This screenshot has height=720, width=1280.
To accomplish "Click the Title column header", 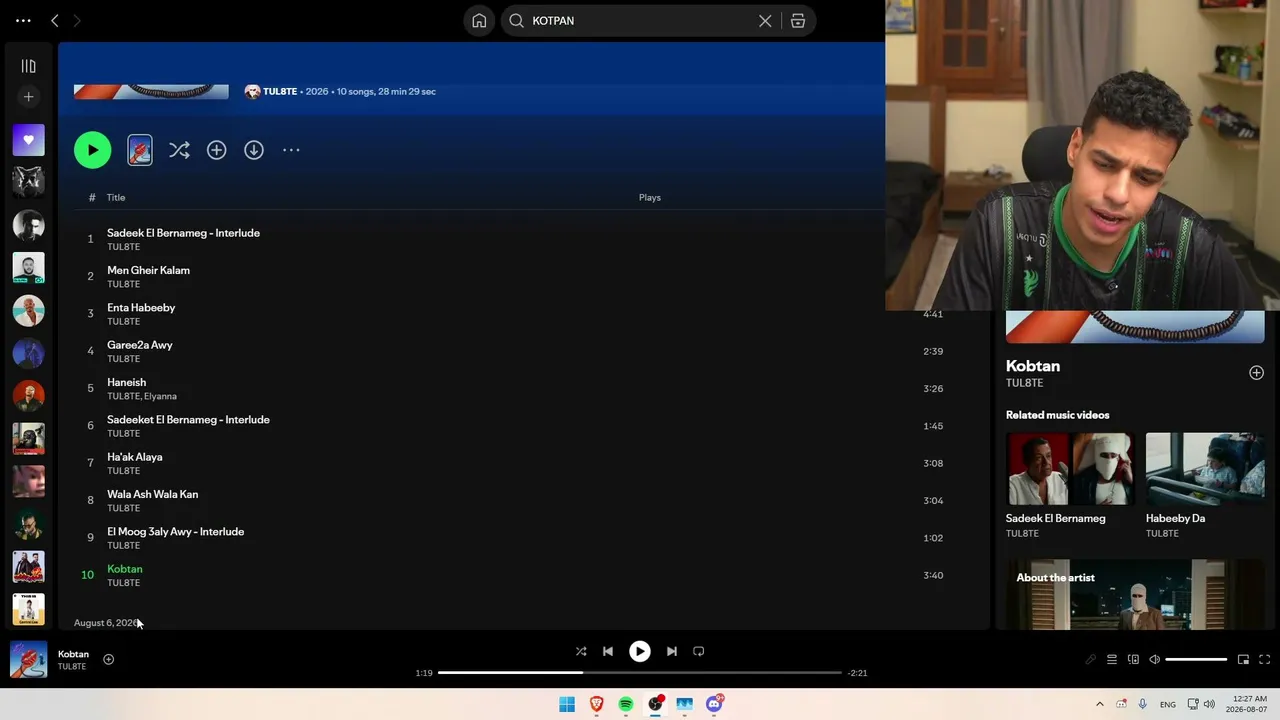I will pyautogui.click(x=116, y=198).
